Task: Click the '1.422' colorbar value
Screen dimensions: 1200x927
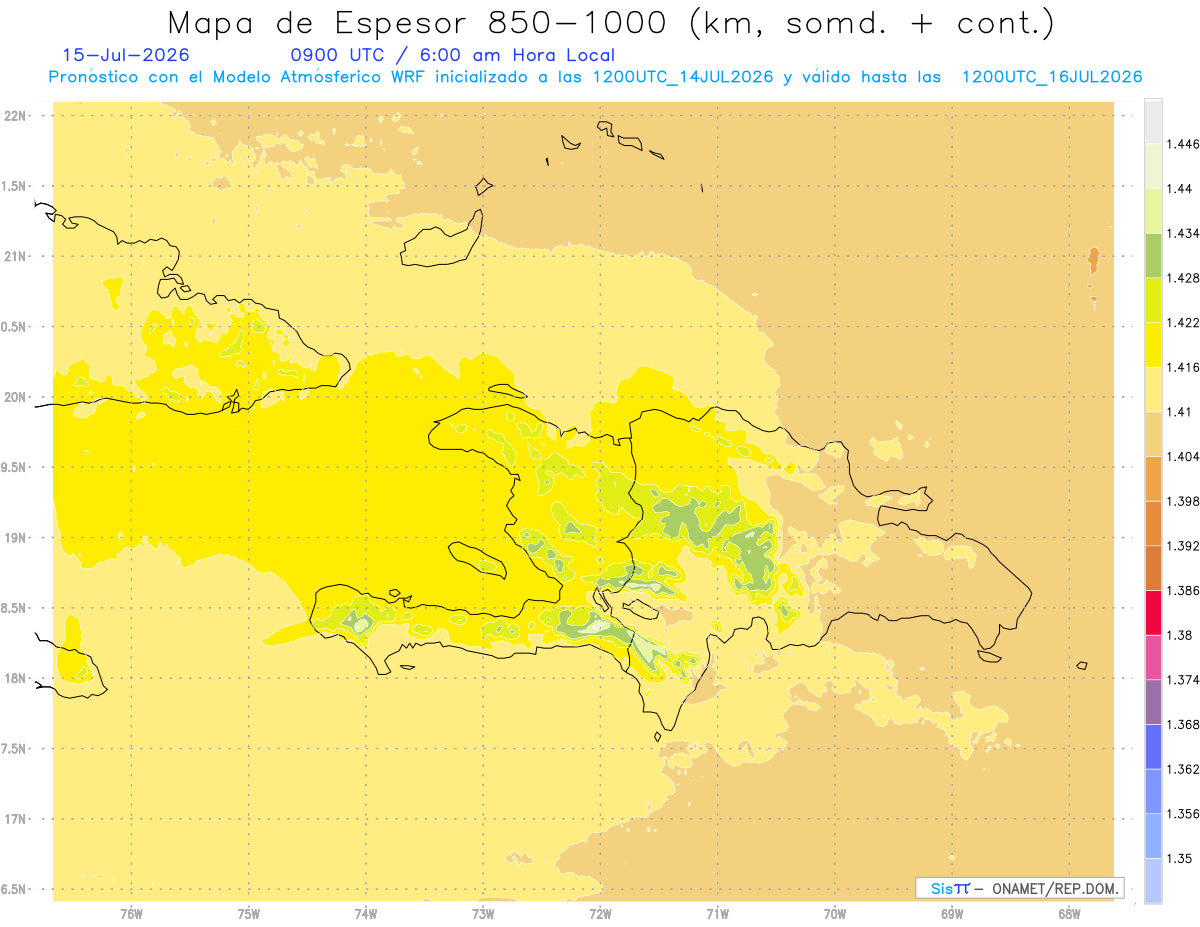Action: pyautogui.click(x=1184, y=323)
